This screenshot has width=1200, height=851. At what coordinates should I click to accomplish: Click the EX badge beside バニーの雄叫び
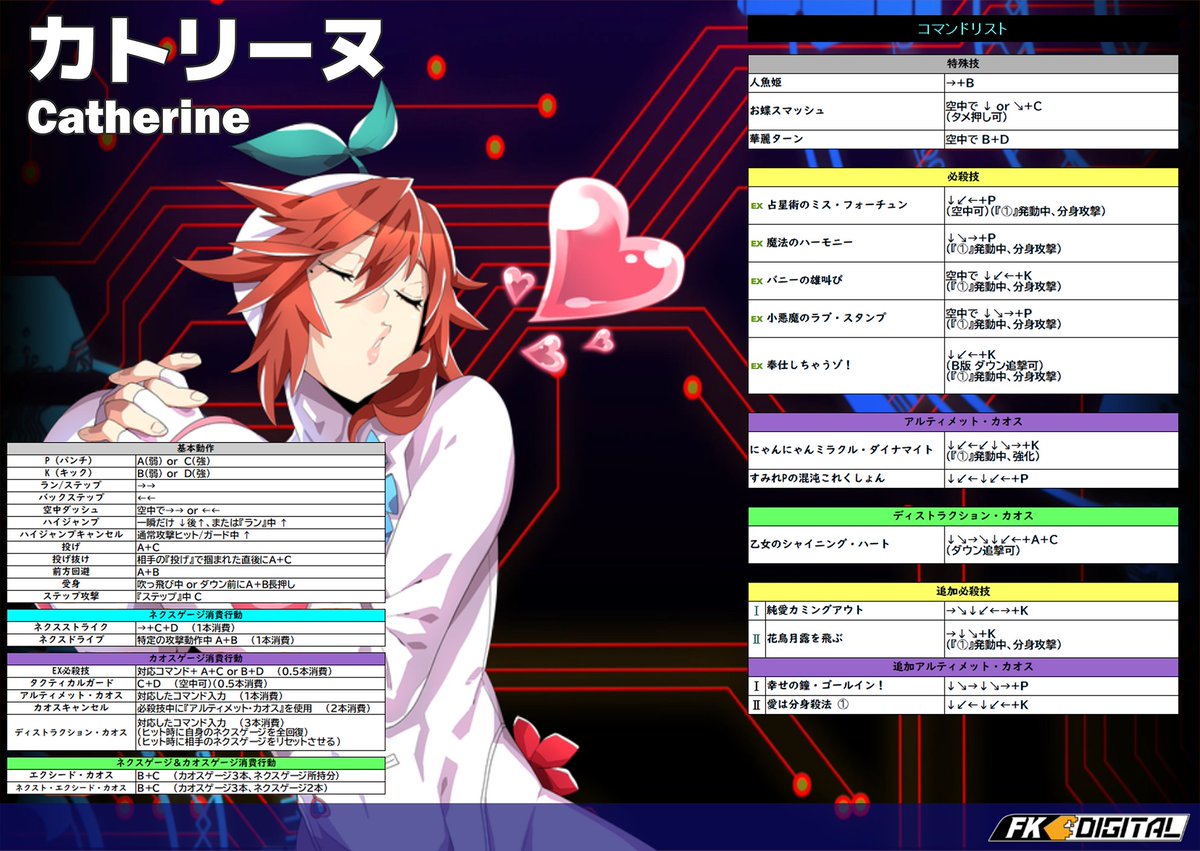point(757,281)
